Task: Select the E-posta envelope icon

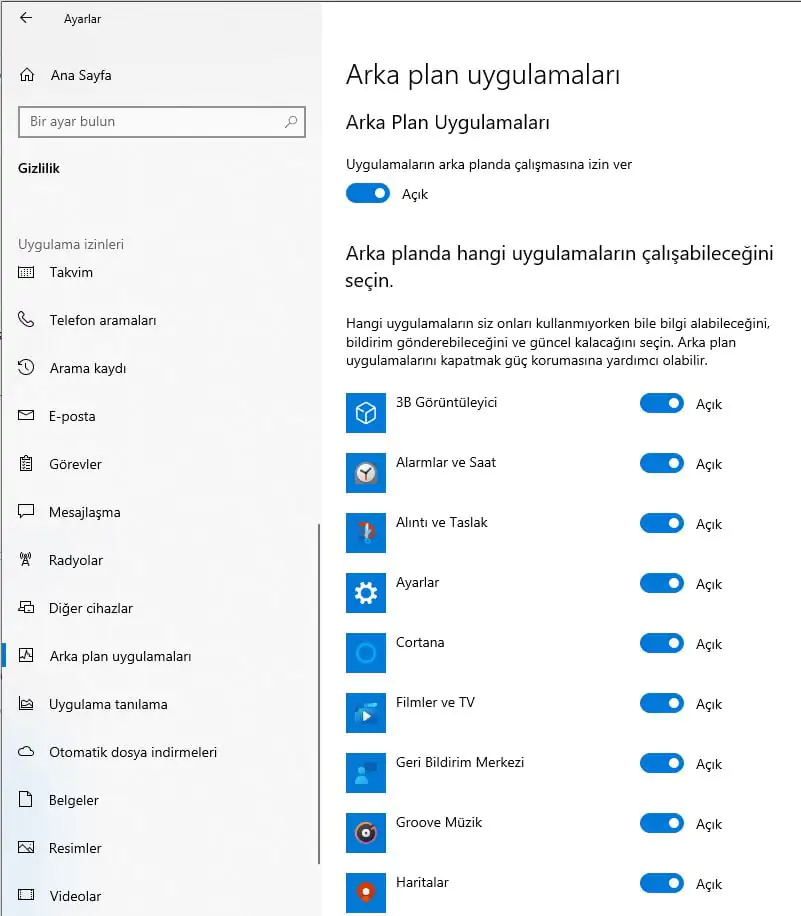Action: pyautogui.click(x=28, y=416)
